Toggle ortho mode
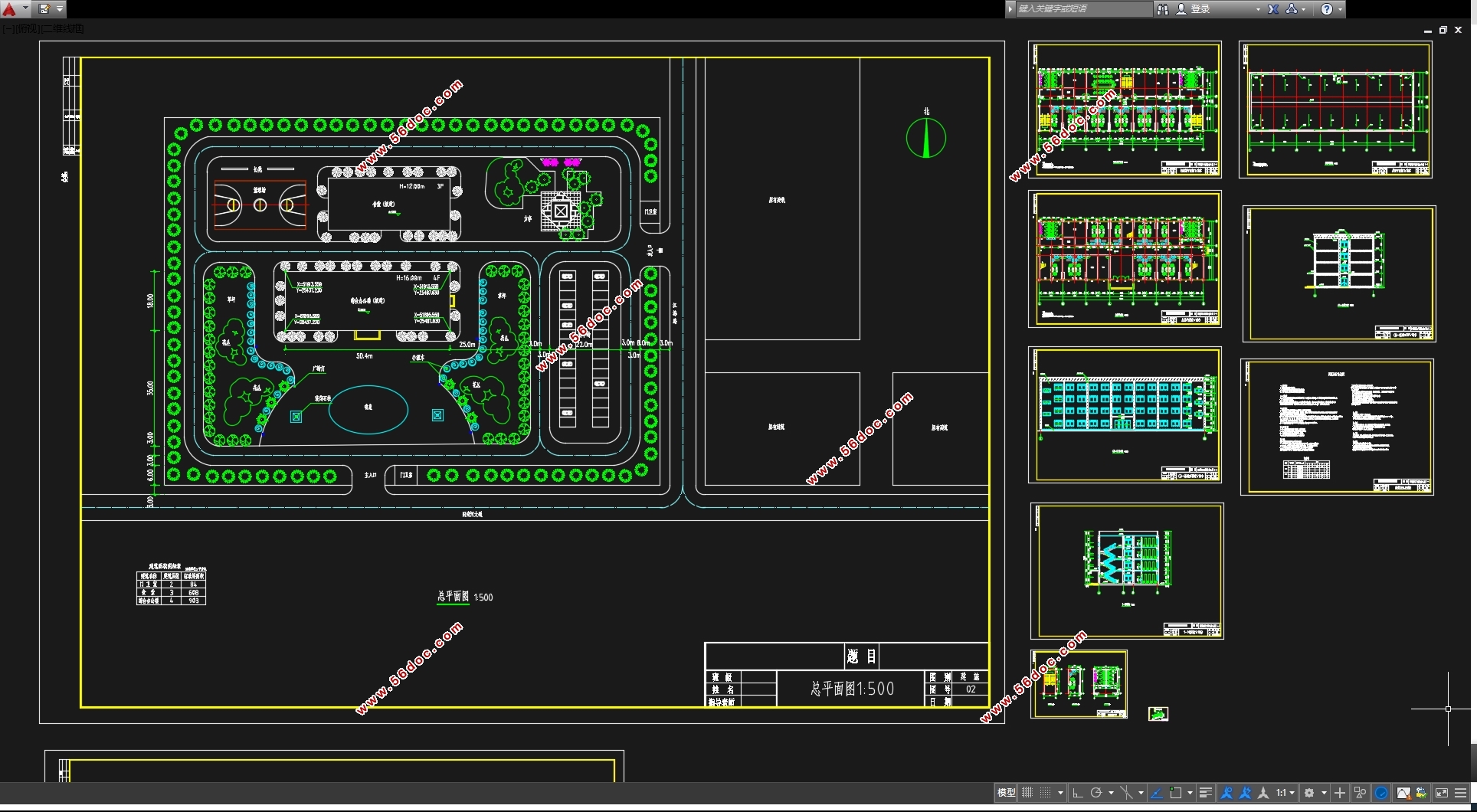This screenshot has width=1477, height=812. click(1078, 793)
